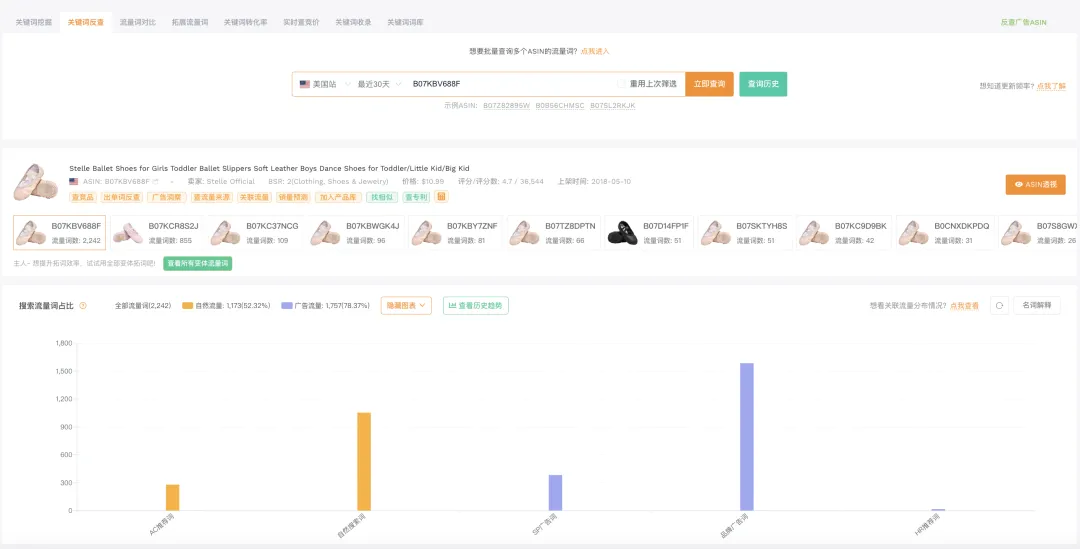Open the main ballet shoe product image
This screenshot has height=549, width=1080.
tap(36, 182)
